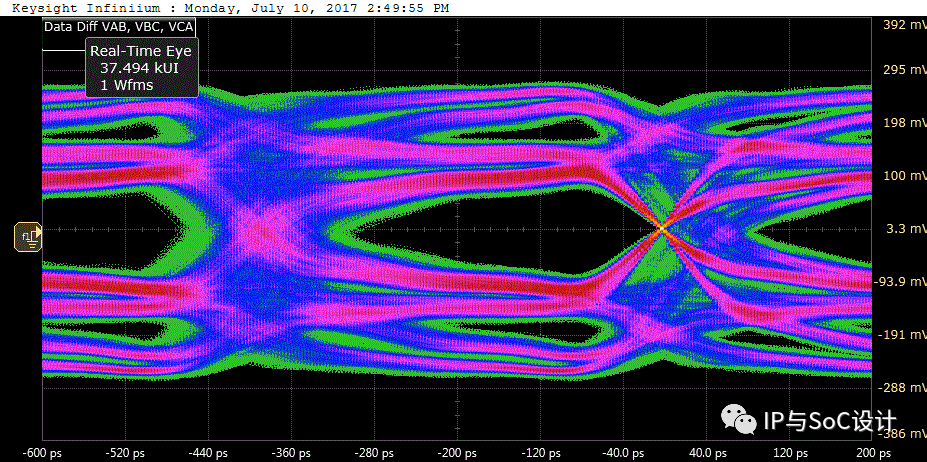This screenshot has width=927, height=462.
Task: Click the bright eye crossing point
Action: (662, 227)
